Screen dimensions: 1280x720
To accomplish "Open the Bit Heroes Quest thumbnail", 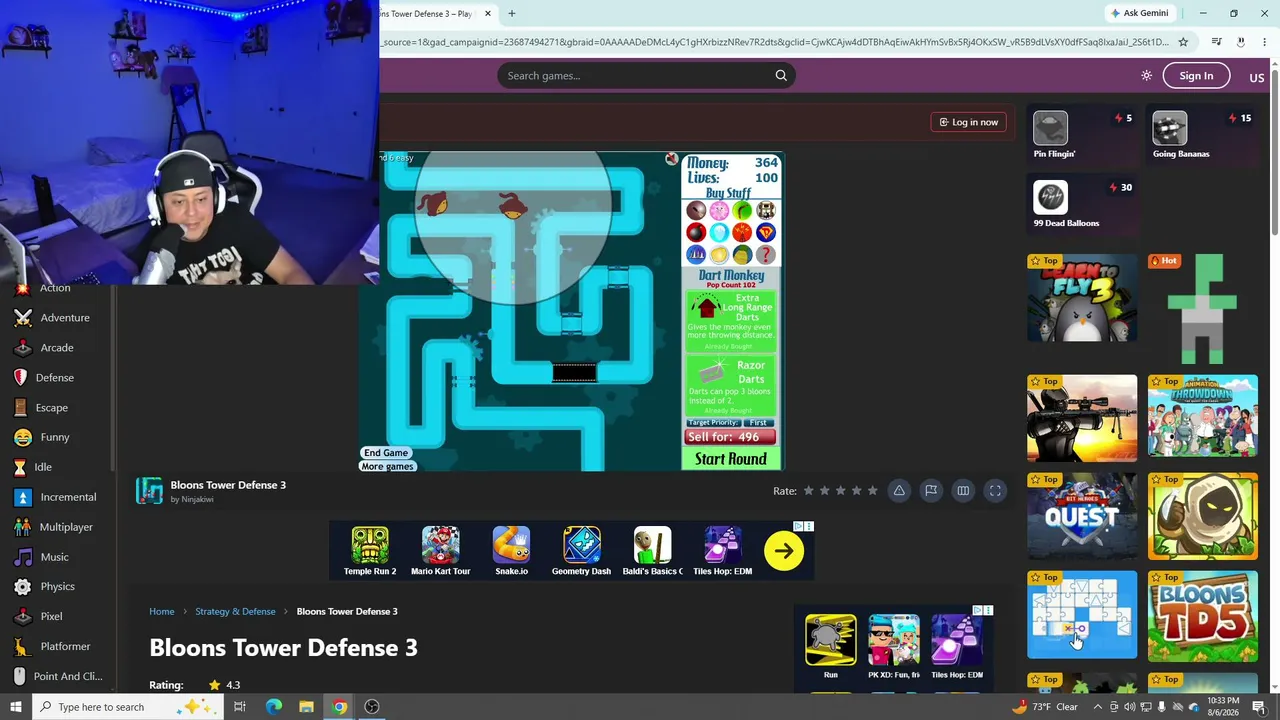I will (x=1082, y=516).
